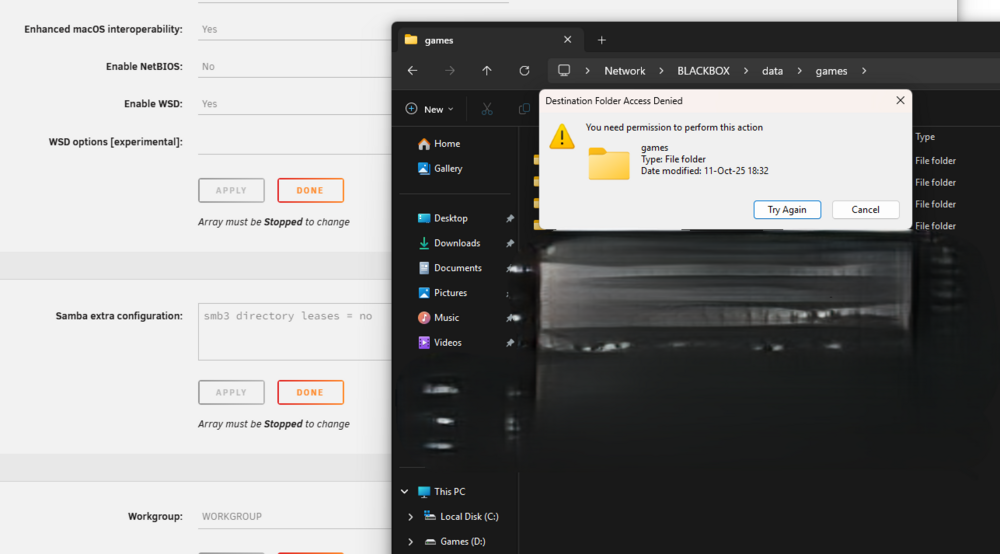Expand chevron after data breadcrumb
This screenshot has height=554, width=1000.
pyautogui.click(x=799, y=71)
